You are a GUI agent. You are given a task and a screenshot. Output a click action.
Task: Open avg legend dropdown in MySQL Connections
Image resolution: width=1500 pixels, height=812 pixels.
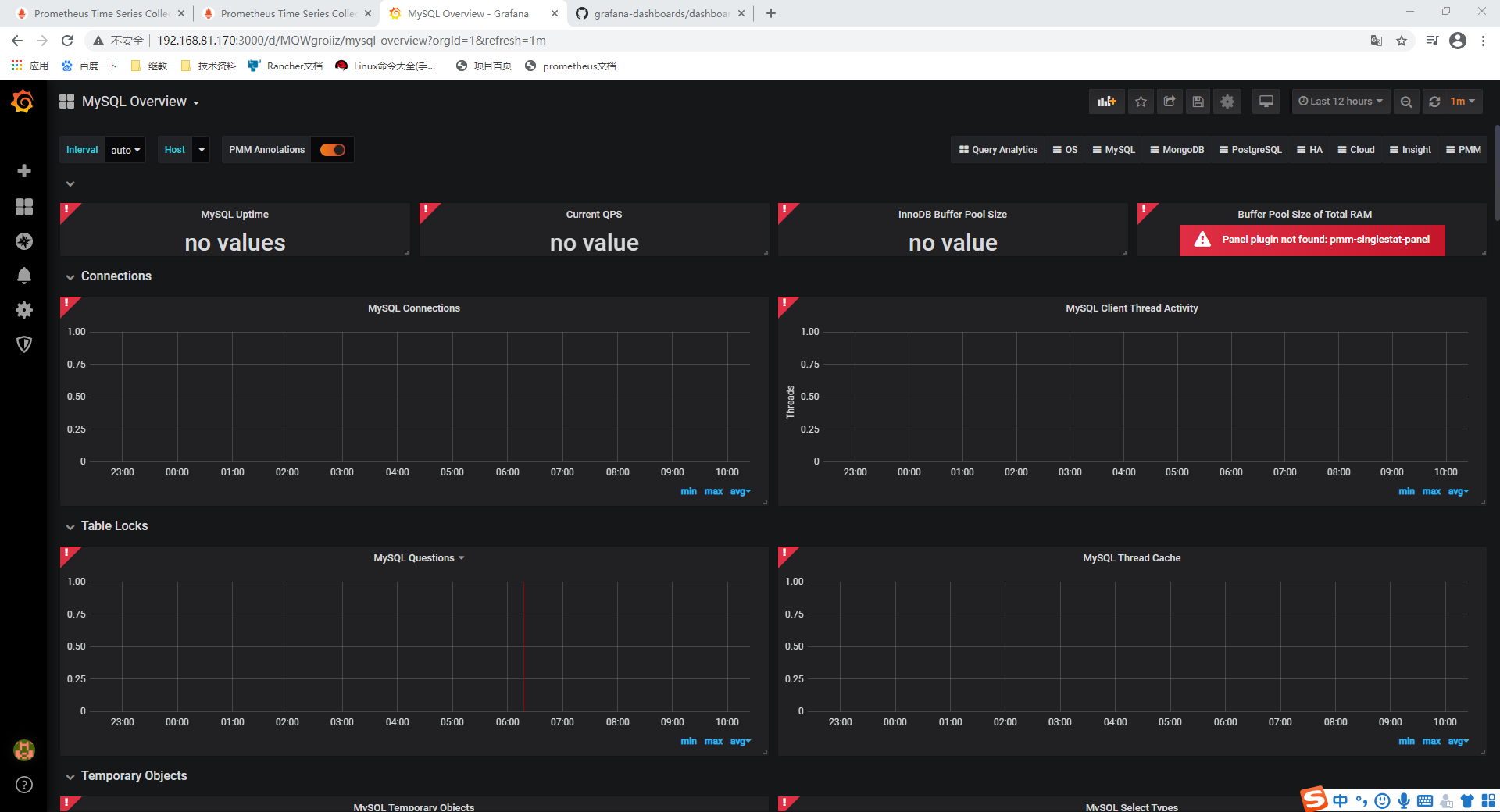point(740,492)
